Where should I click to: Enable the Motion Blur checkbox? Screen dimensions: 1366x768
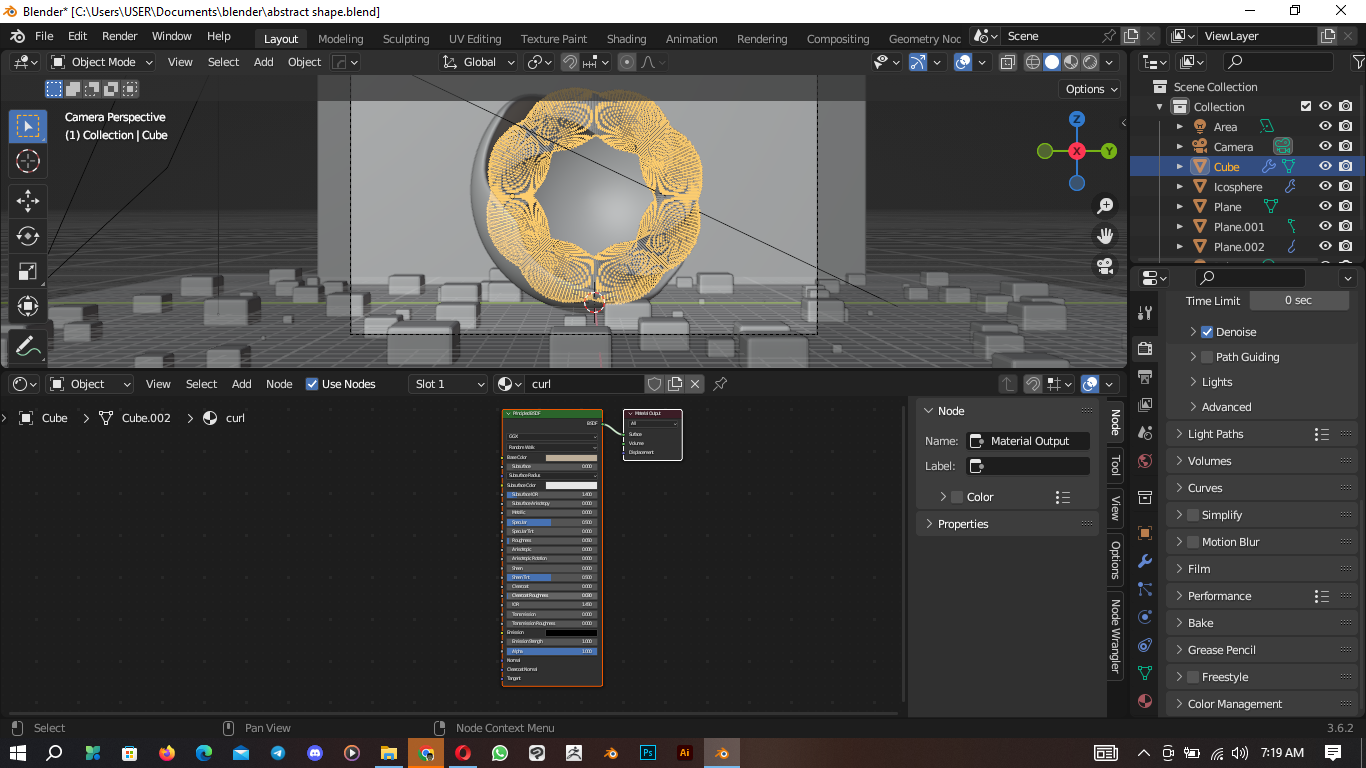coord(1193,542)
